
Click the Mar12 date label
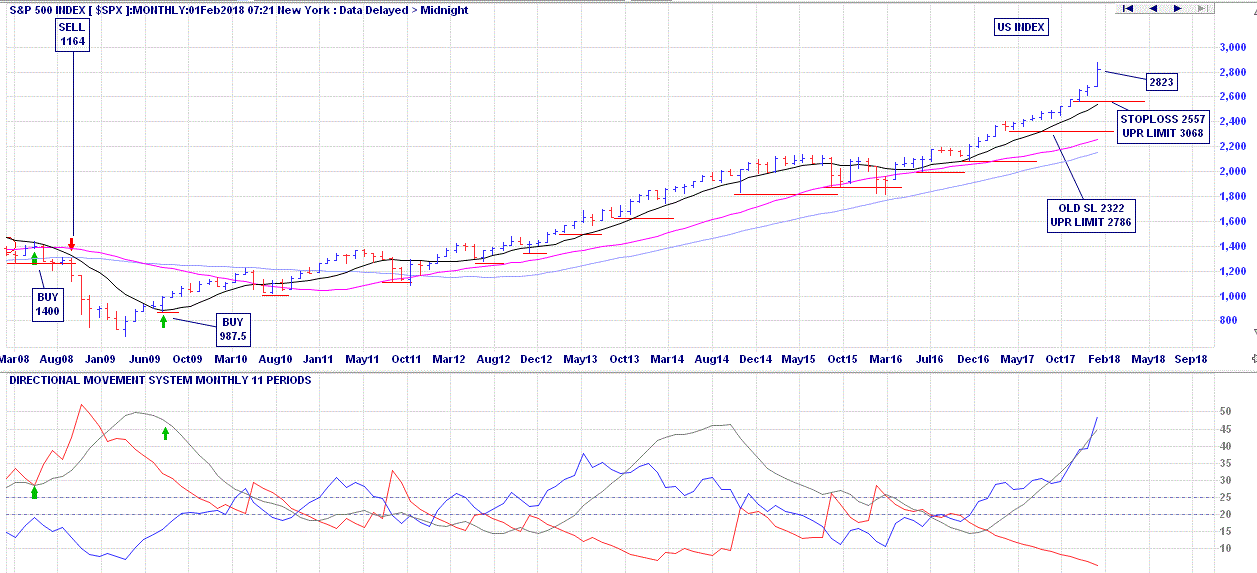pyautogui.click(x=449, y=358)
